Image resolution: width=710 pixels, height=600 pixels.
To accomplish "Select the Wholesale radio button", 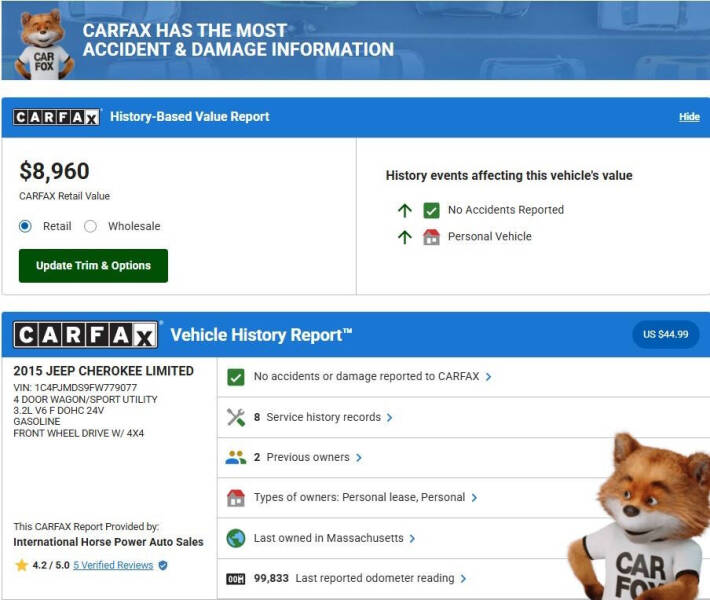I will click(91, 226).
